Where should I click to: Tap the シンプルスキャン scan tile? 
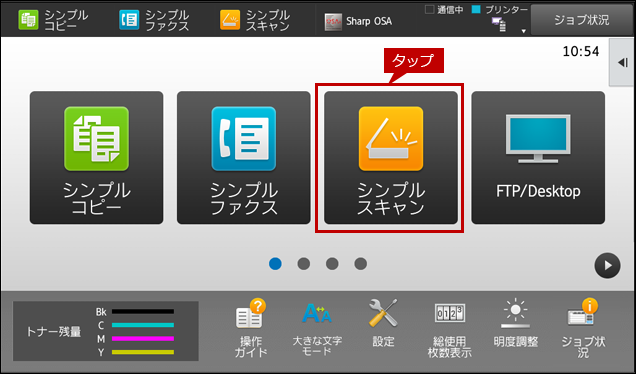pyautogui.click(x=391, y=157)
